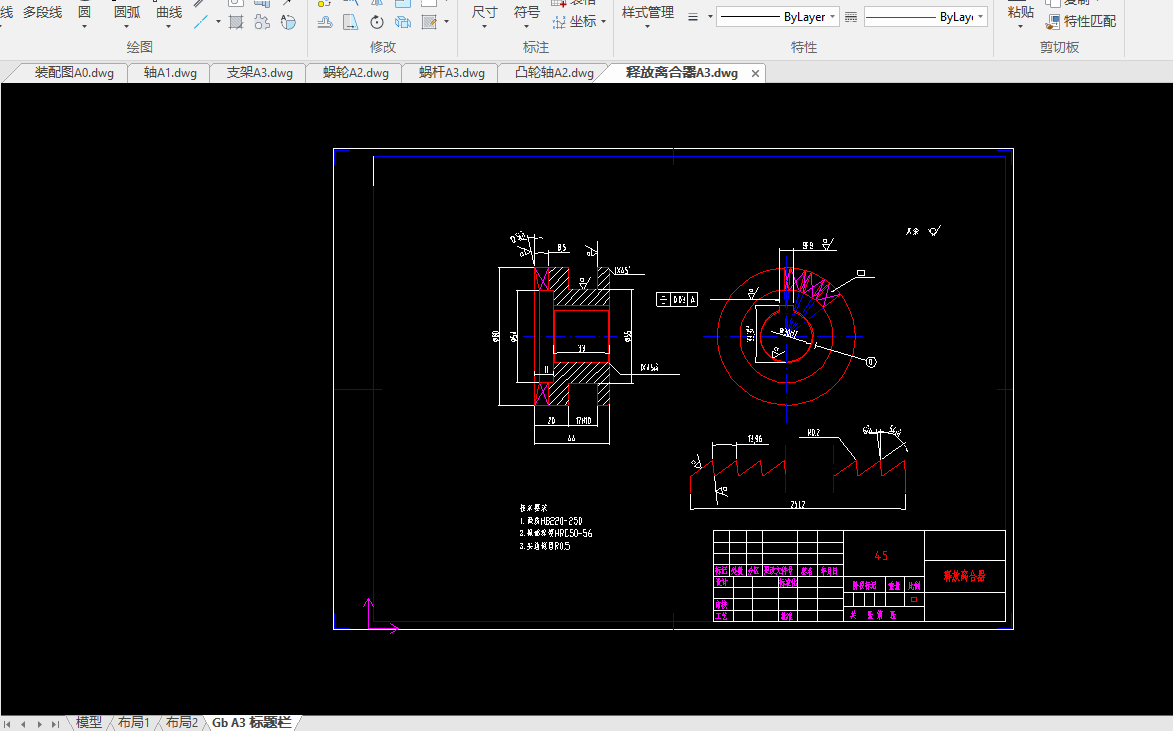
Task: Click the lineweight three-lines icon
Action: [693, 16]
